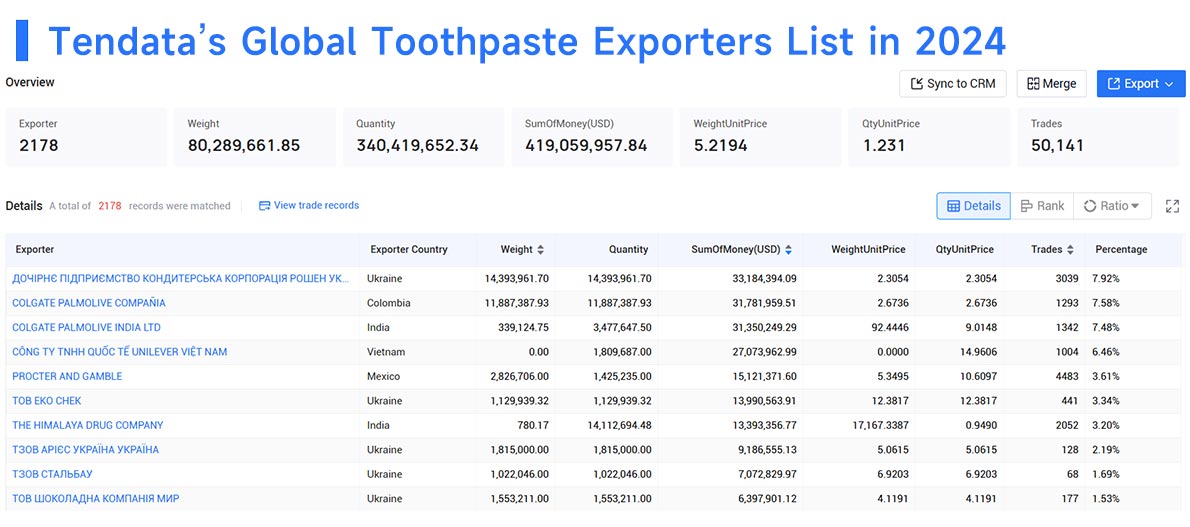Image resolution: width=1190 pixels, height=527 pixels.
Task: Click the Exporter column header
Action: 35,249
